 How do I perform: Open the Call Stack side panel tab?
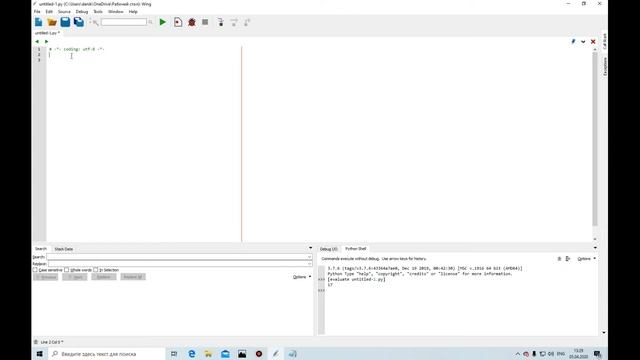tap(604, 42)
